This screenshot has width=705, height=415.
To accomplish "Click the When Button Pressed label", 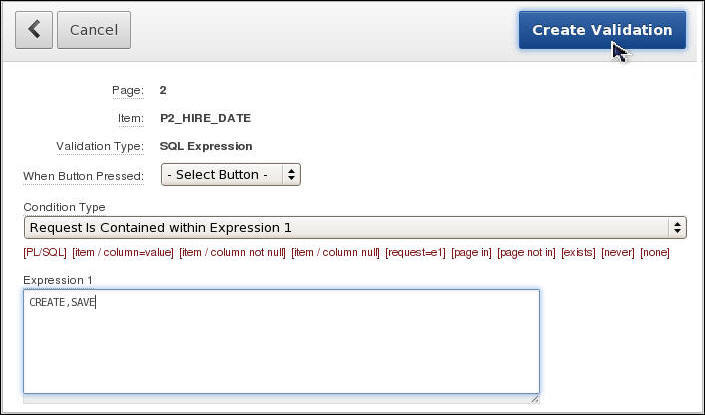I will 83,176.
